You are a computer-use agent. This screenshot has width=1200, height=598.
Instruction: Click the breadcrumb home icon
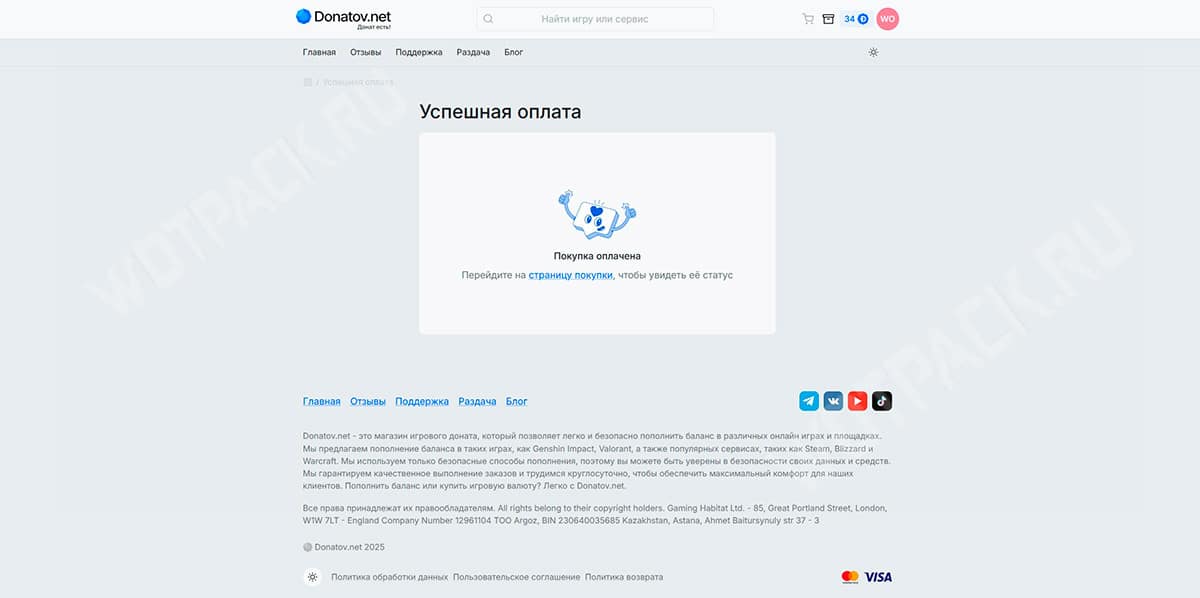pyautogui.click(x=308, y=82)
